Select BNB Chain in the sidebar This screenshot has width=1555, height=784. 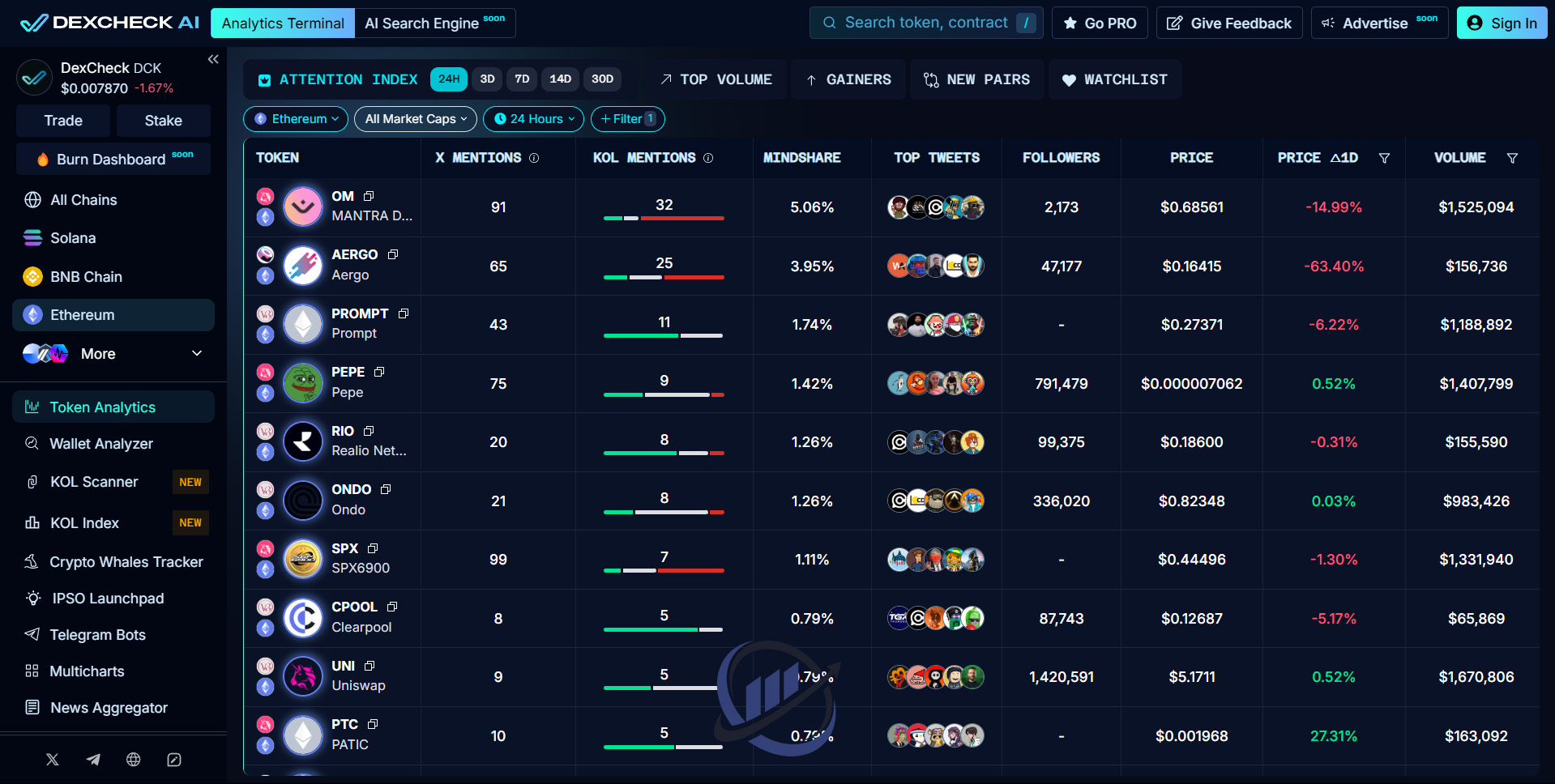[x=113, y=277]
